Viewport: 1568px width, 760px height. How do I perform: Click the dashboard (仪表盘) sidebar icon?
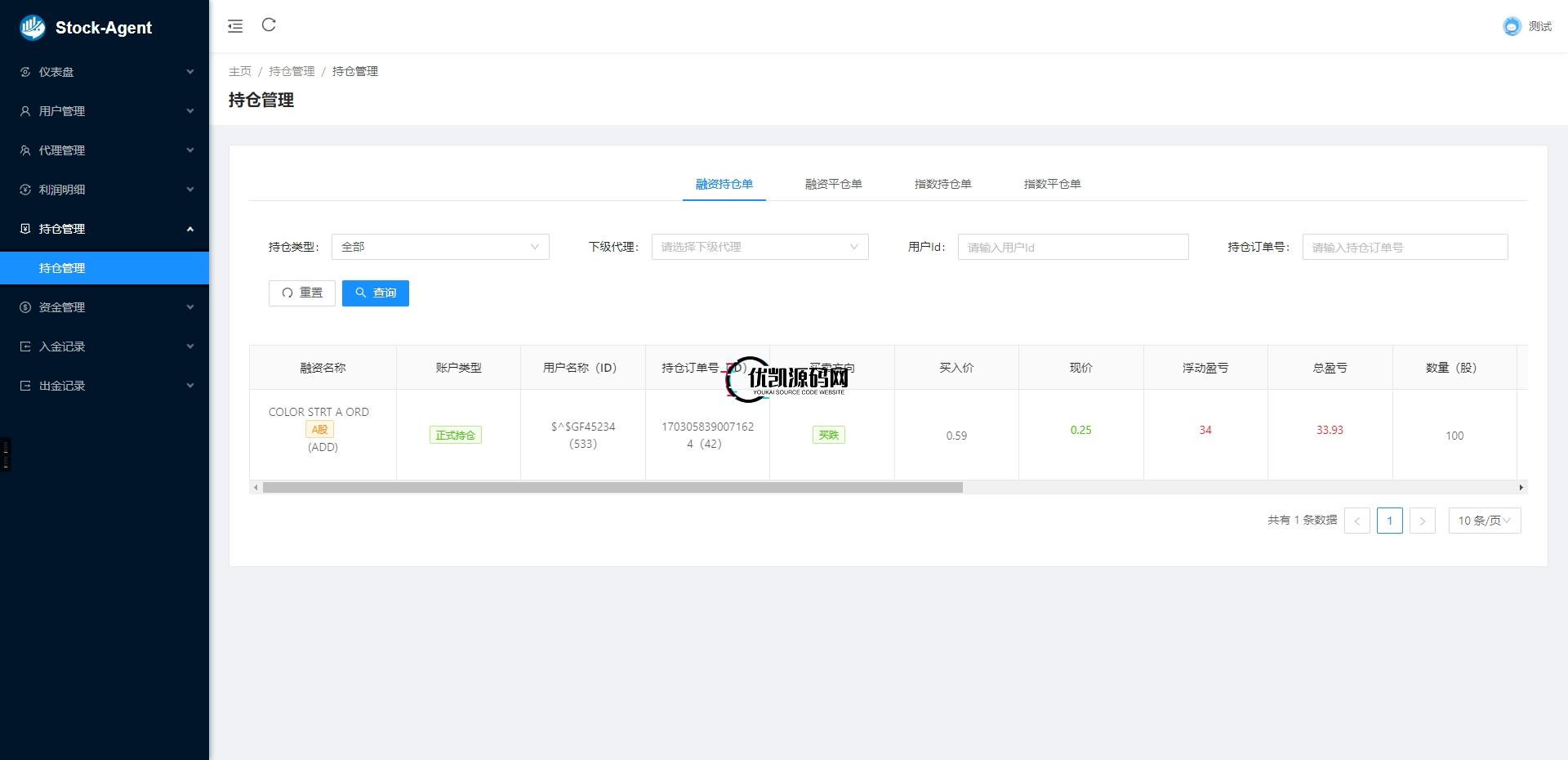coord(24,72)
